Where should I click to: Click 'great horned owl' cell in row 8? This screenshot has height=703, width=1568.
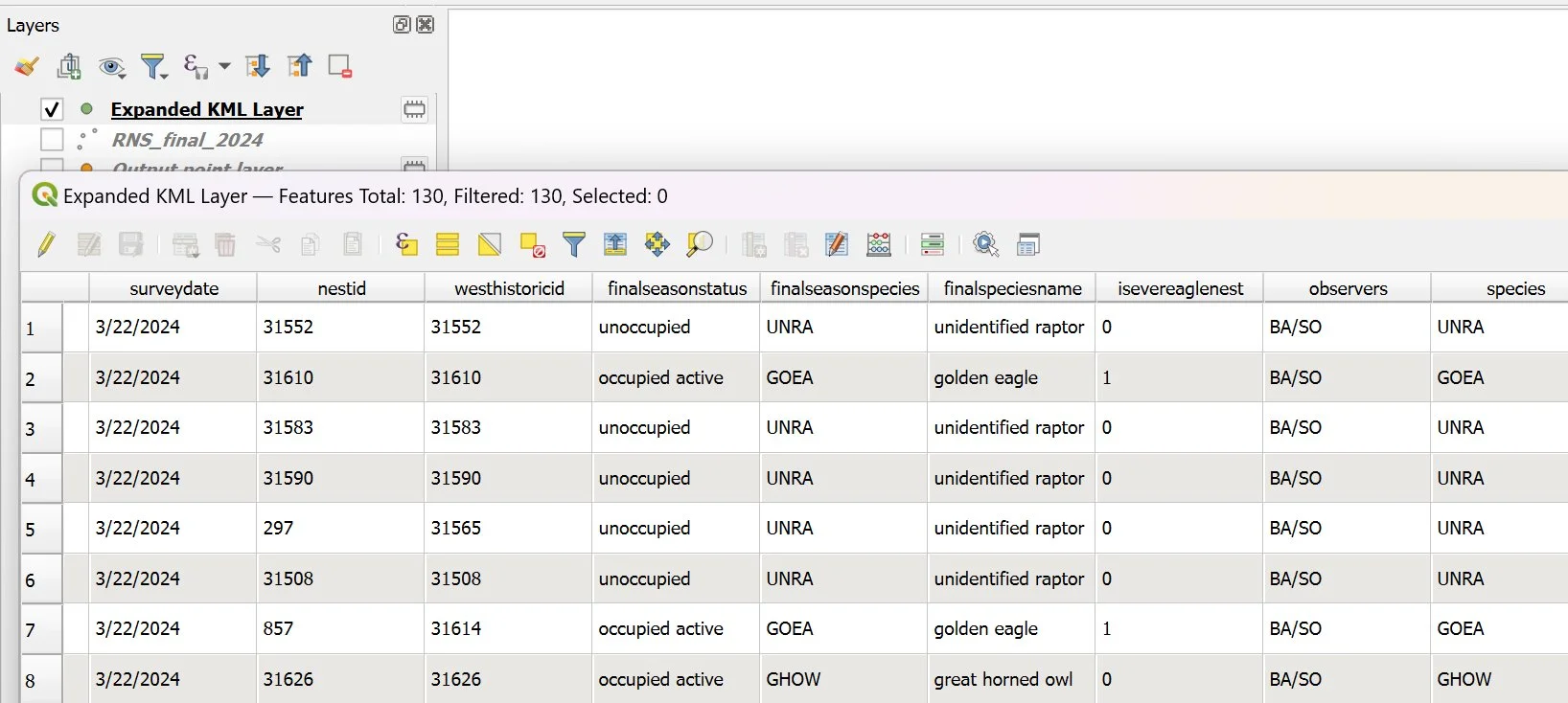[1011, 679]
